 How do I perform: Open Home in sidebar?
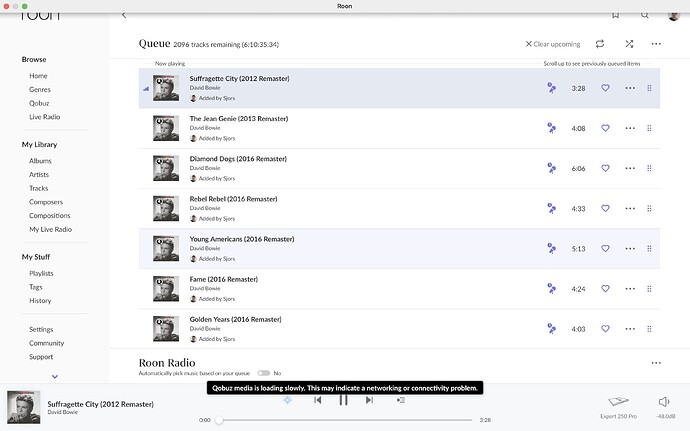point(38,76)
